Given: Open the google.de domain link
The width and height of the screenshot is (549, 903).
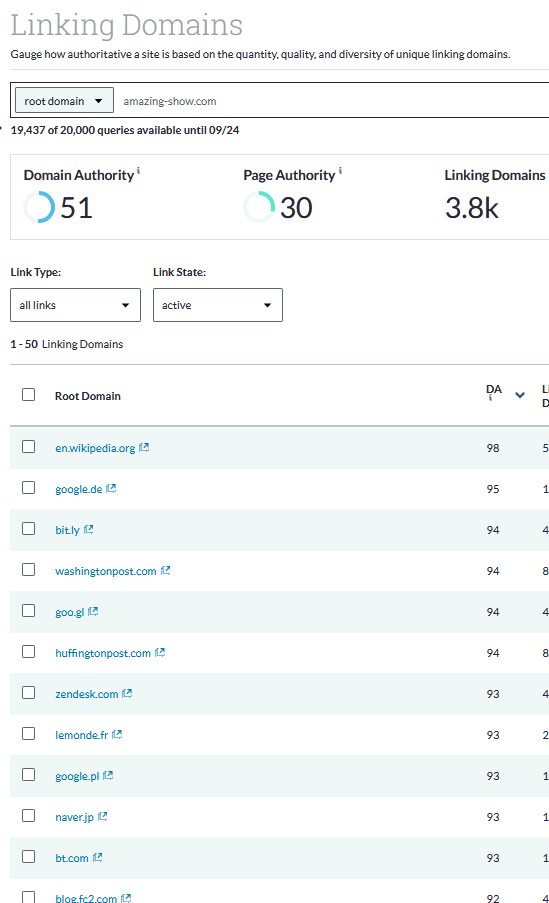Looking at the screenshot, I should pos(79,489).
